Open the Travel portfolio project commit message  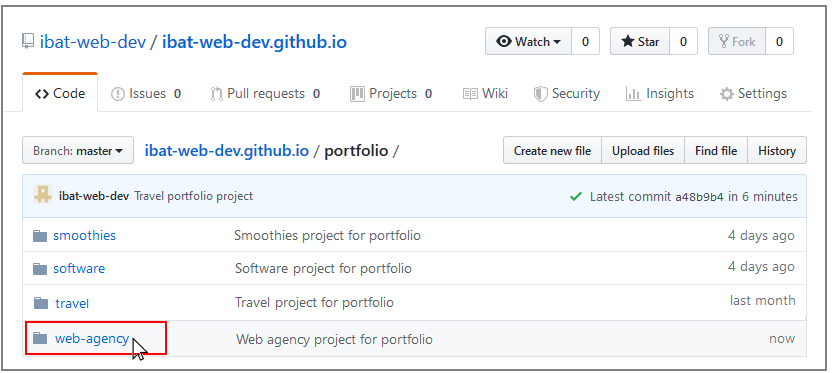[194, 196]
